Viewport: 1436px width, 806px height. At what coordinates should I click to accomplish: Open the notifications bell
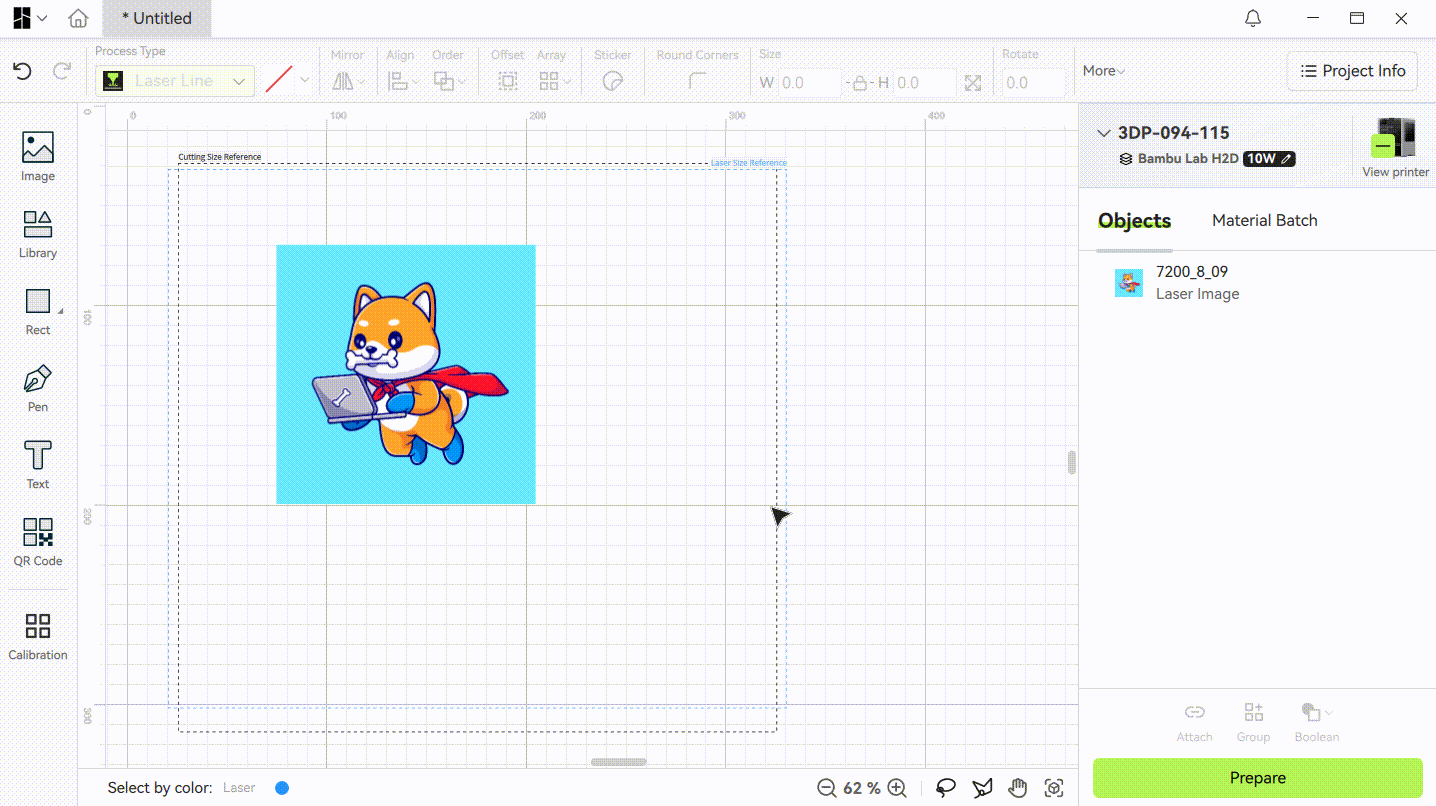(x=1253, y=18)
